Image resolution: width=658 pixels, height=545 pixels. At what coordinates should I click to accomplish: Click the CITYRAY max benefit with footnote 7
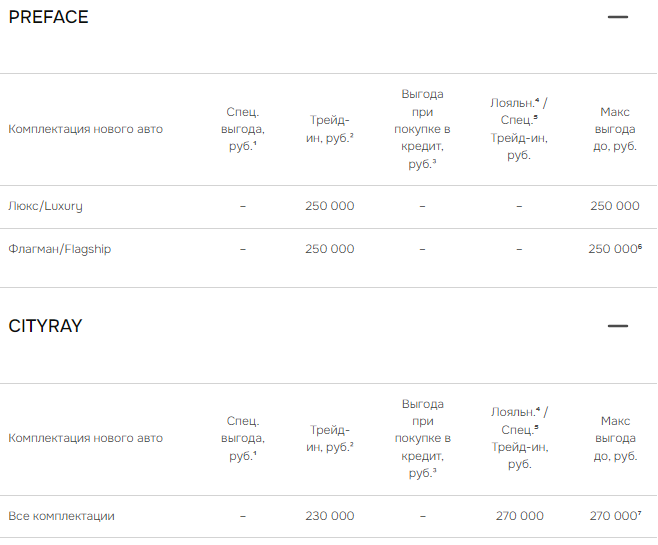614,516
